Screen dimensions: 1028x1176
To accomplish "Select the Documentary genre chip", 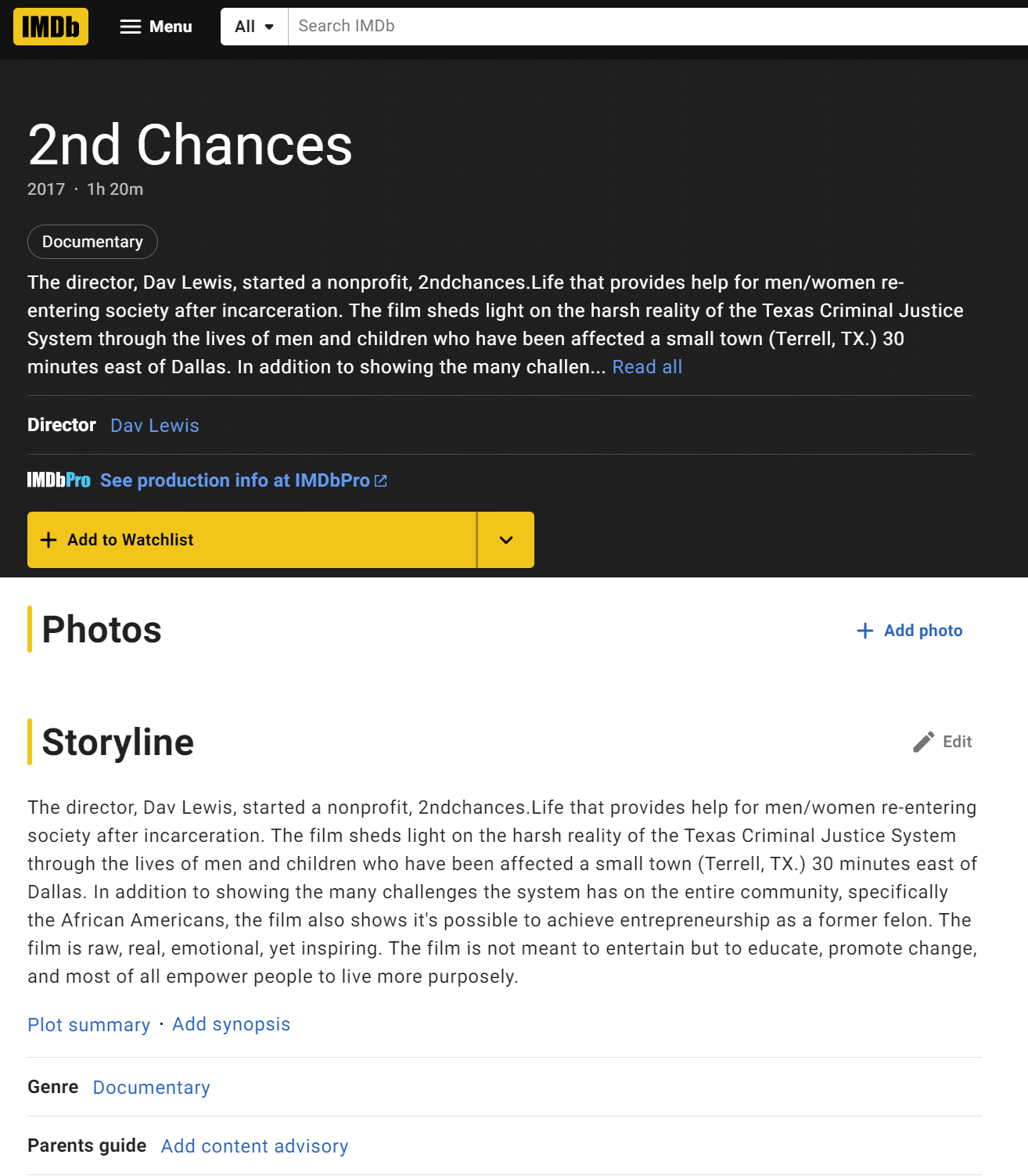I will tap(92, 242).
